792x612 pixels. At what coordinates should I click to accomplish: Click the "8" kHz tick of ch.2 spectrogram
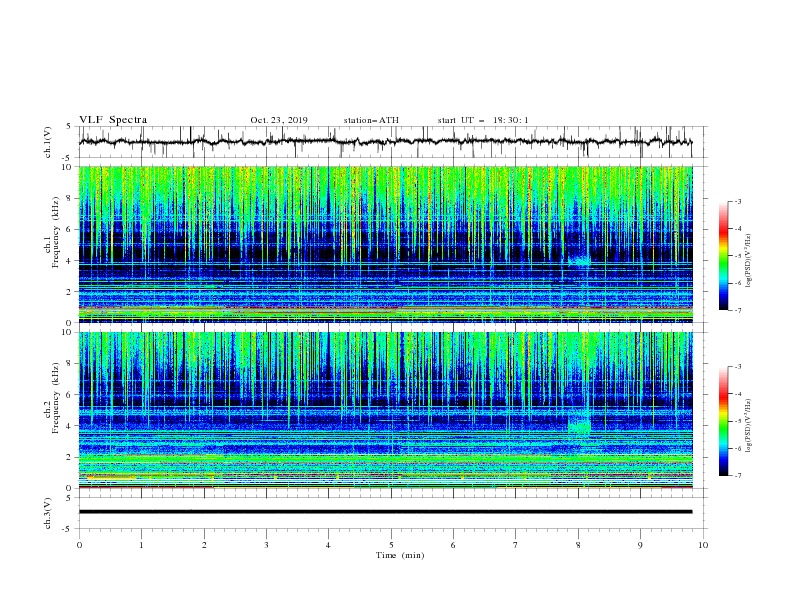click(x=70, y=364)
